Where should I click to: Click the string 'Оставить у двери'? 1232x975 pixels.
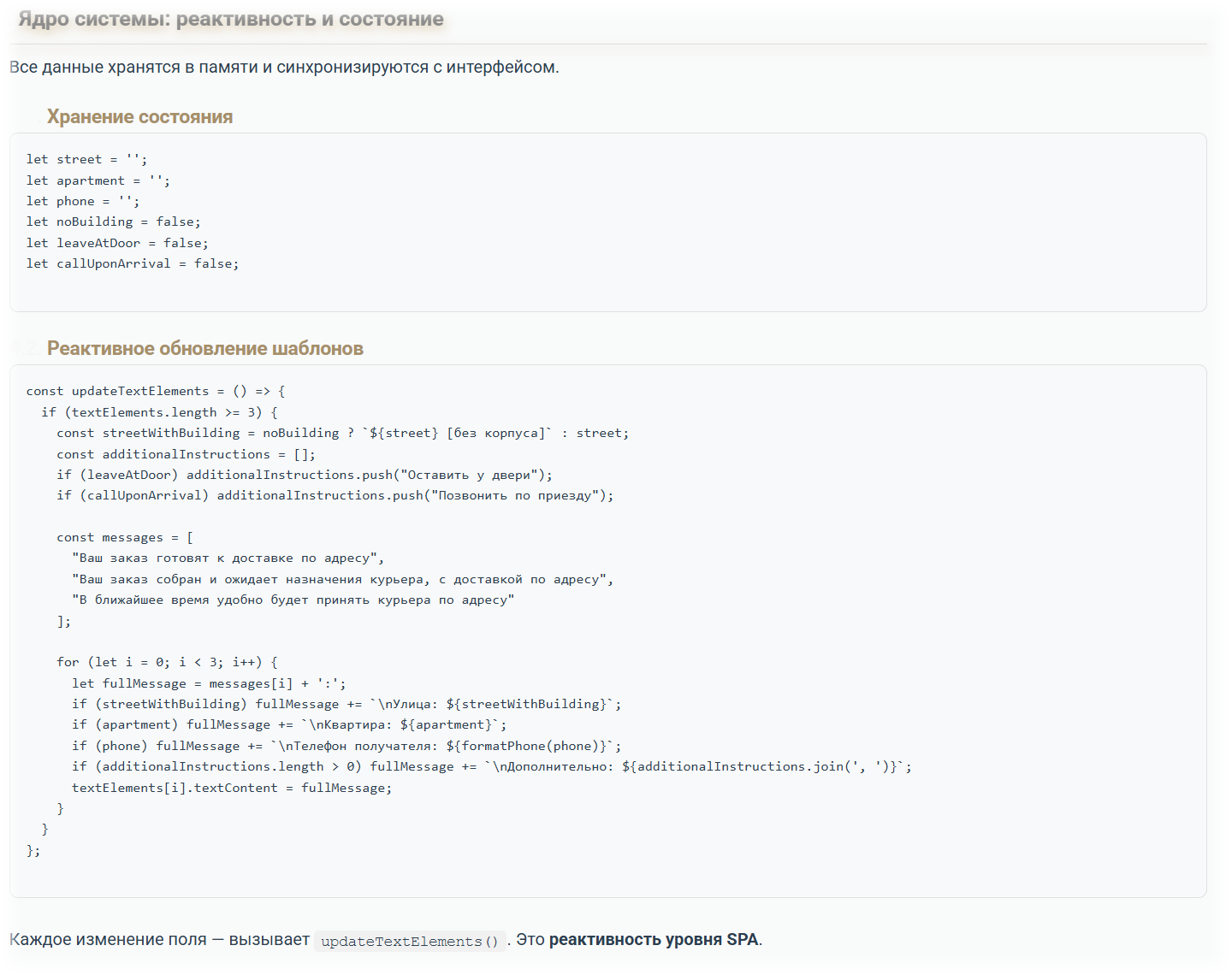[471, 474]
